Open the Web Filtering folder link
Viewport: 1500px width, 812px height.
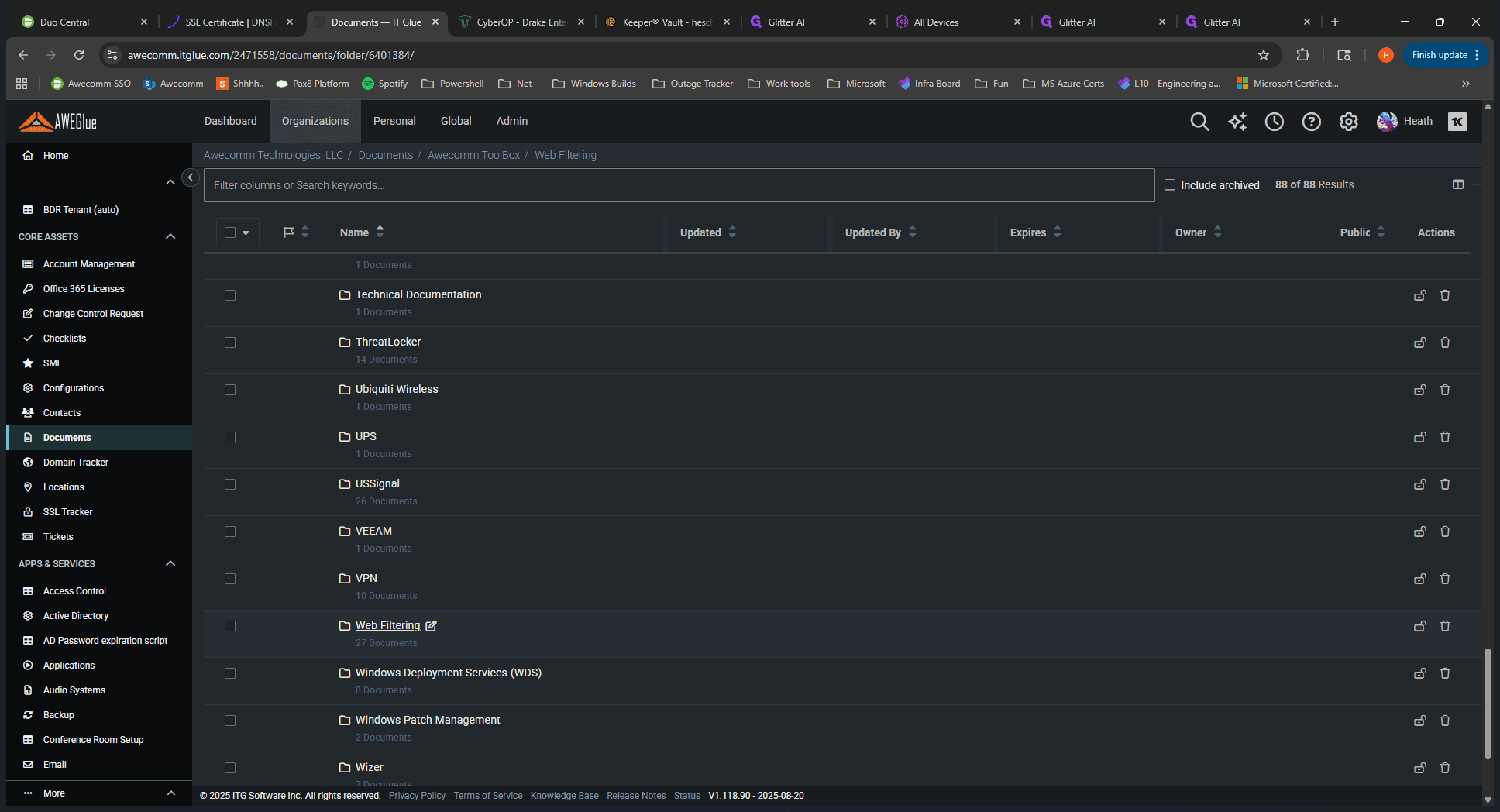388,625
